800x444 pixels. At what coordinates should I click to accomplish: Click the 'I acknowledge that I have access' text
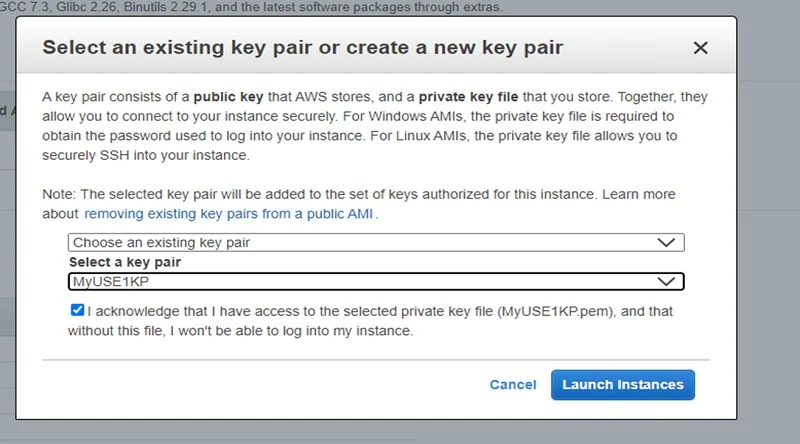(x=370, y=321)
